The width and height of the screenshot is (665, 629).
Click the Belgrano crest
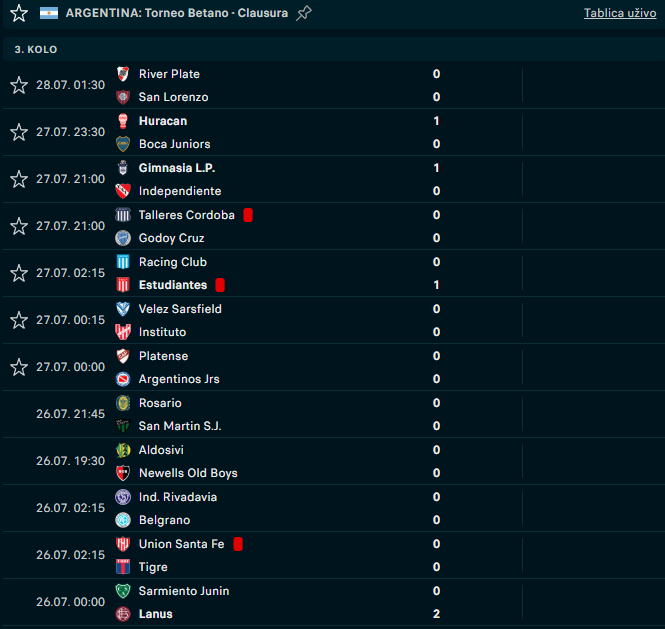(x=123, y=520)
